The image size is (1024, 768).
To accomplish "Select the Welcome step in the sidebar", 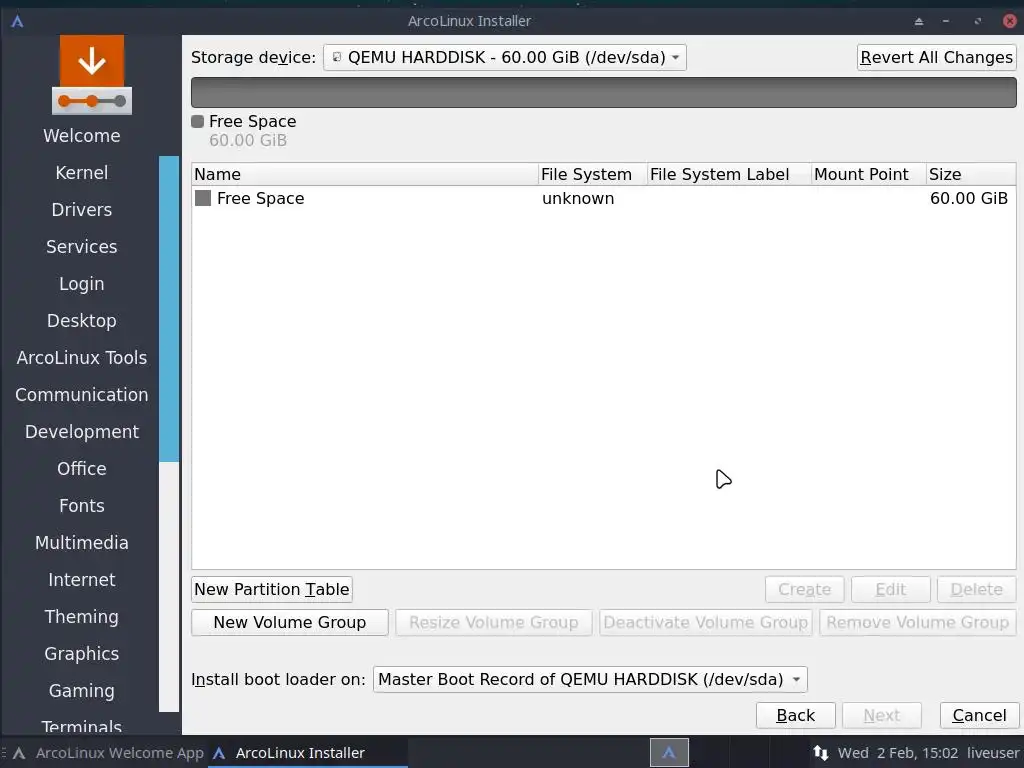I will click(x=82, y=136).
